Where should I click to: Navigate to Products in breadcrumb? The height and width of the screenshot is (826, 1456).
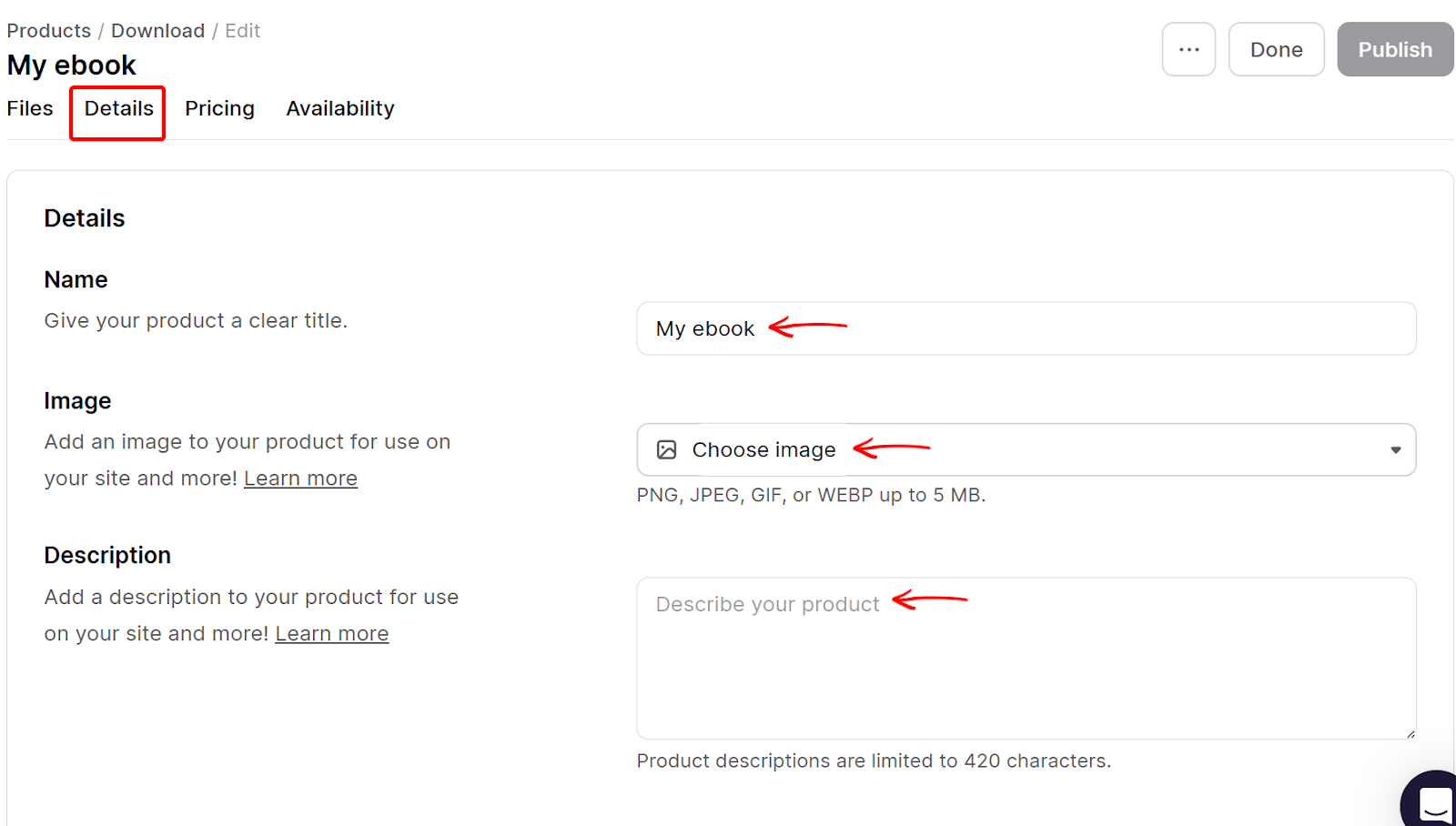point(49,31)
